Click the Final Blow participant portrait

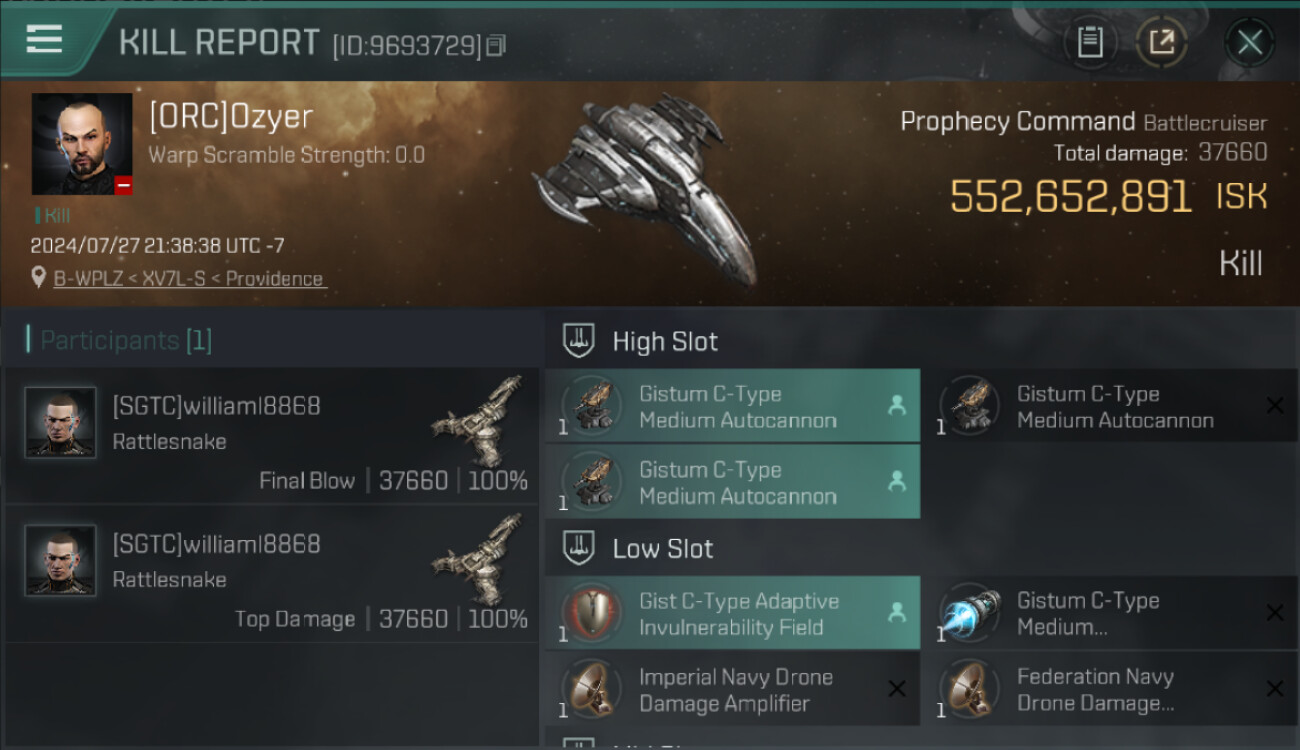pyautogui.click(x=60, y=422)
